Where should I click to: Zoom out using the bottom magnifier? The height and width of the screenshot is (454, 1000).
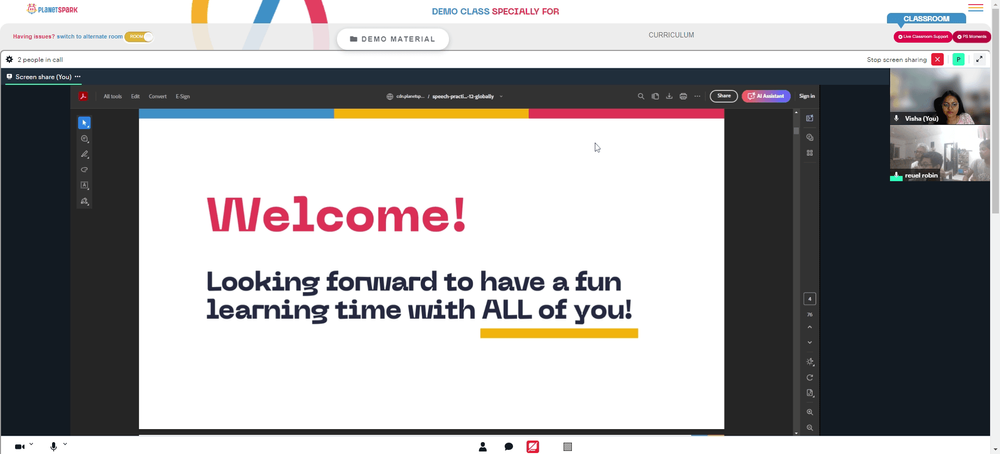coord(810,427)
